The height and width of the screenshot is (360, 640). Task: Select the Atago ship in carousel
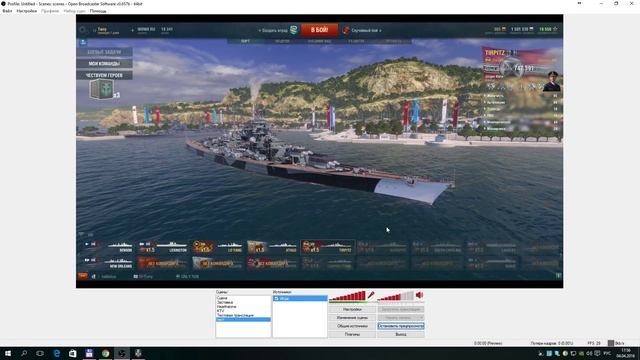tap(272, 247)
